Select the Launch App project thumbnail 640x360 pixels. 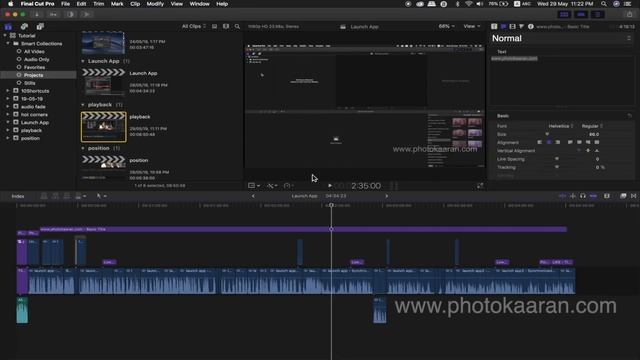(x=104, y=82)
